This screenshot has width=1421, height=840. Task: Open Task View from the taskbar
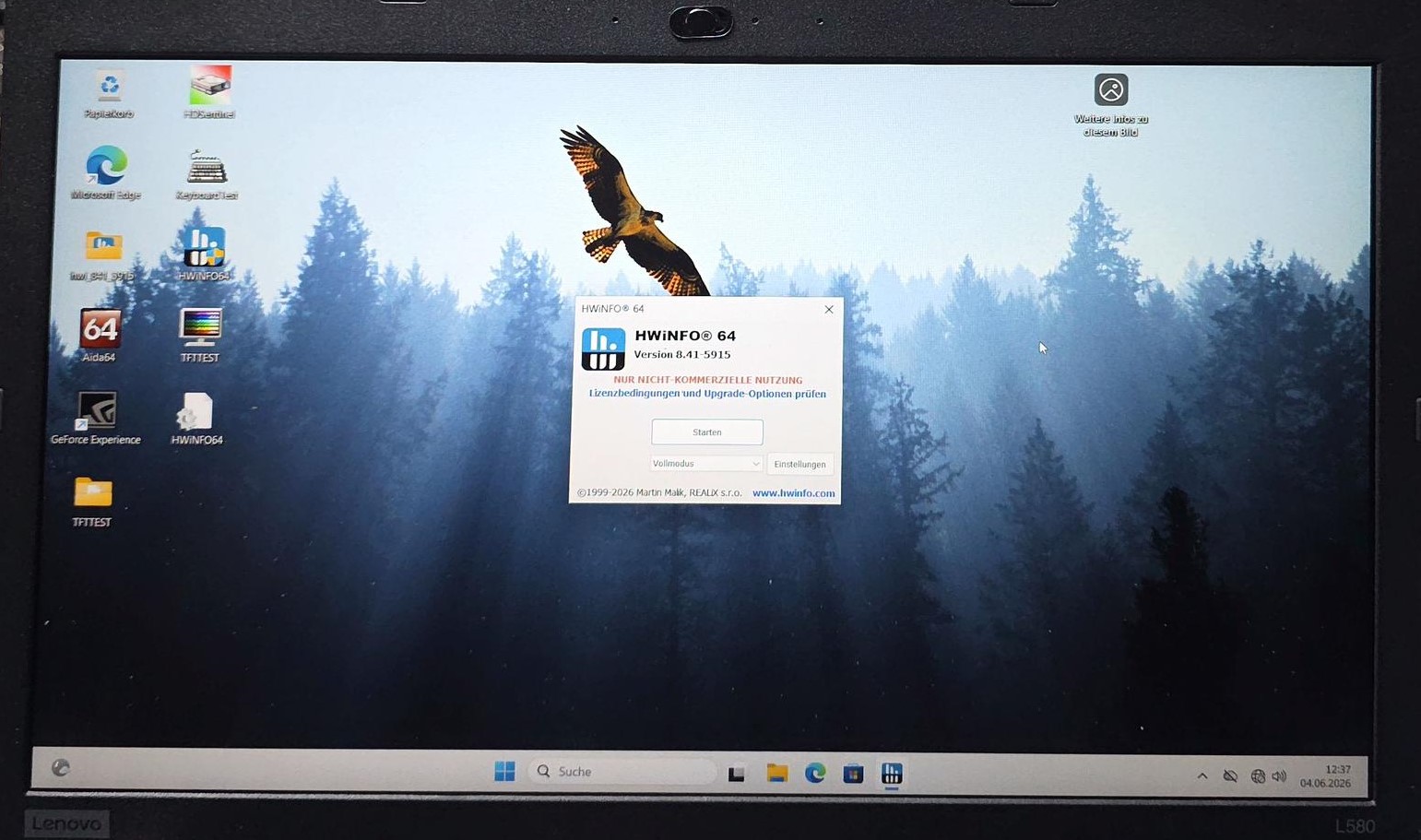coord(736,774)
